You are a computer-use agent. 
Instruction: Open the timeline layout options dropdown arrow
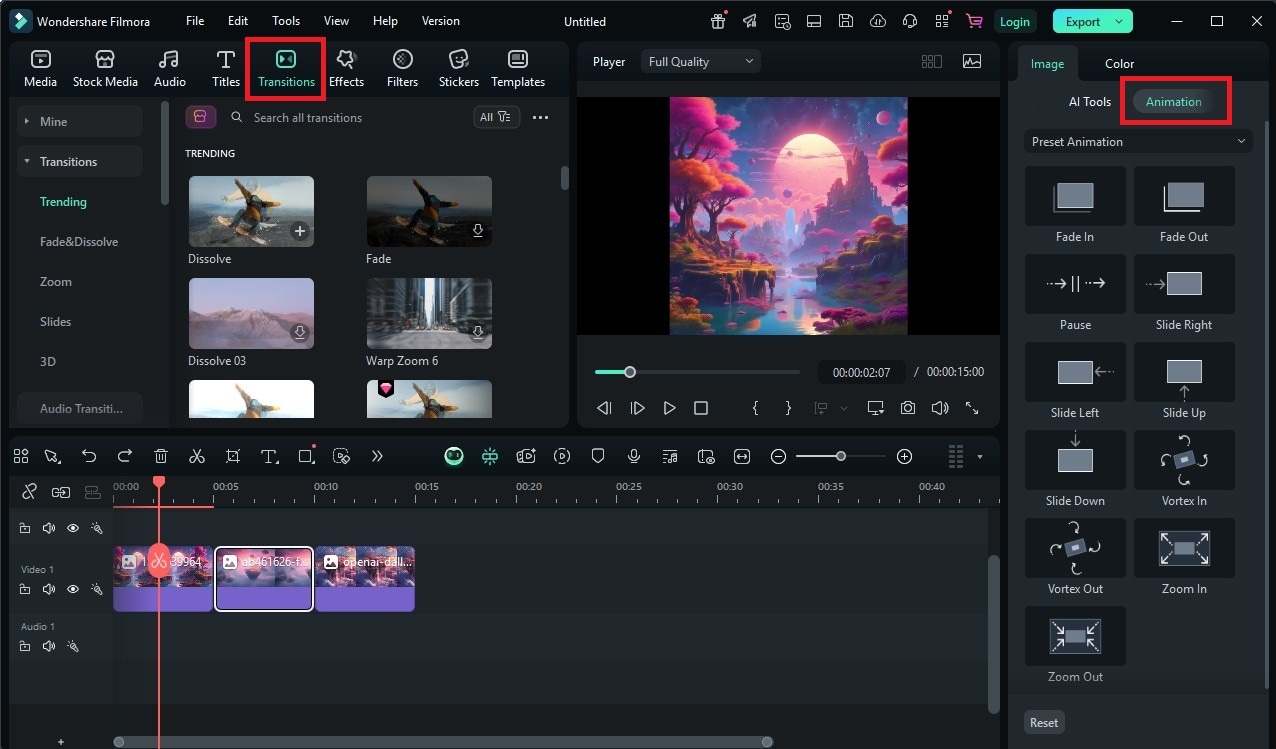pos(980,457)
